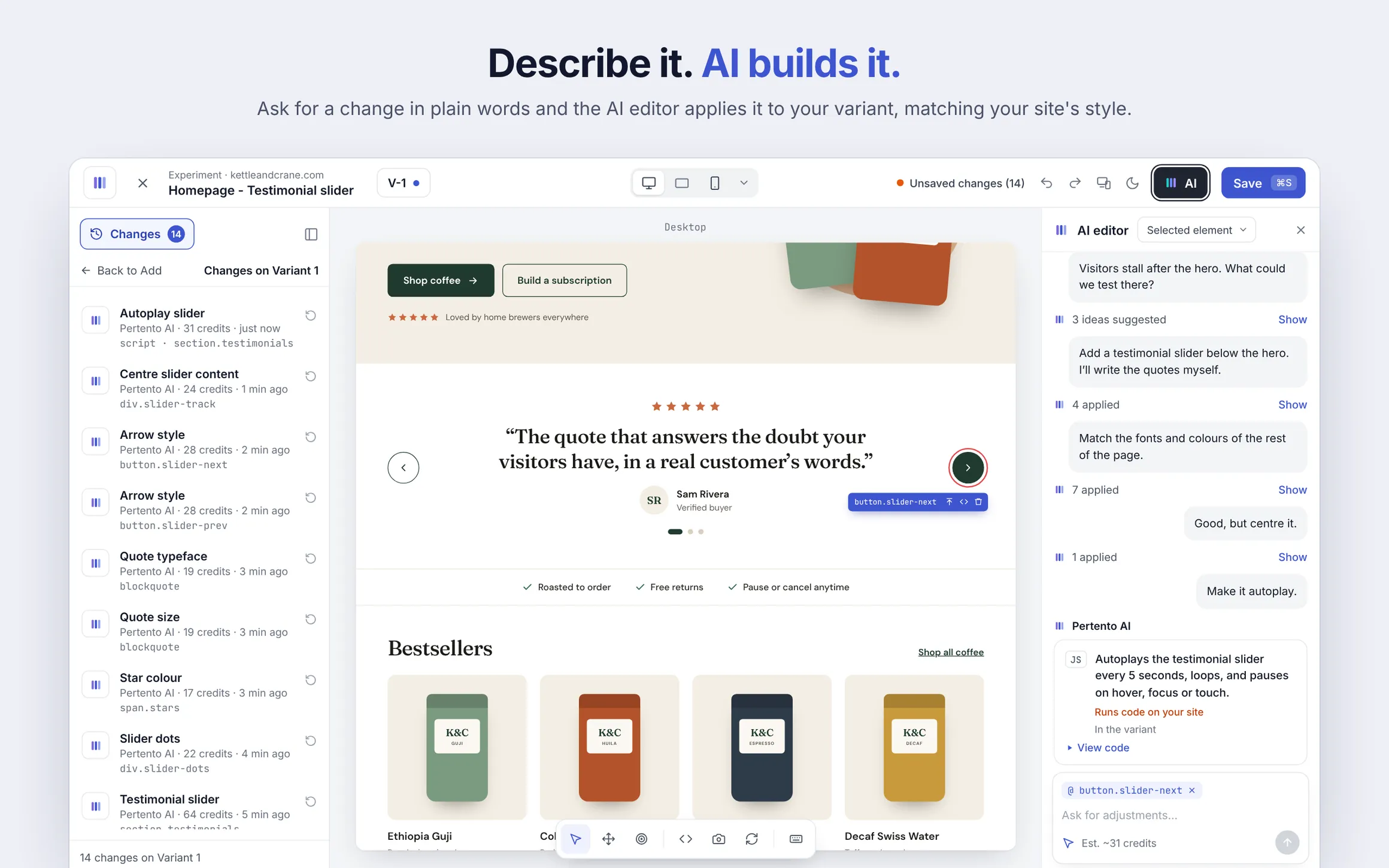
Task: Select the active first slider dot
Action: point(675,532)
